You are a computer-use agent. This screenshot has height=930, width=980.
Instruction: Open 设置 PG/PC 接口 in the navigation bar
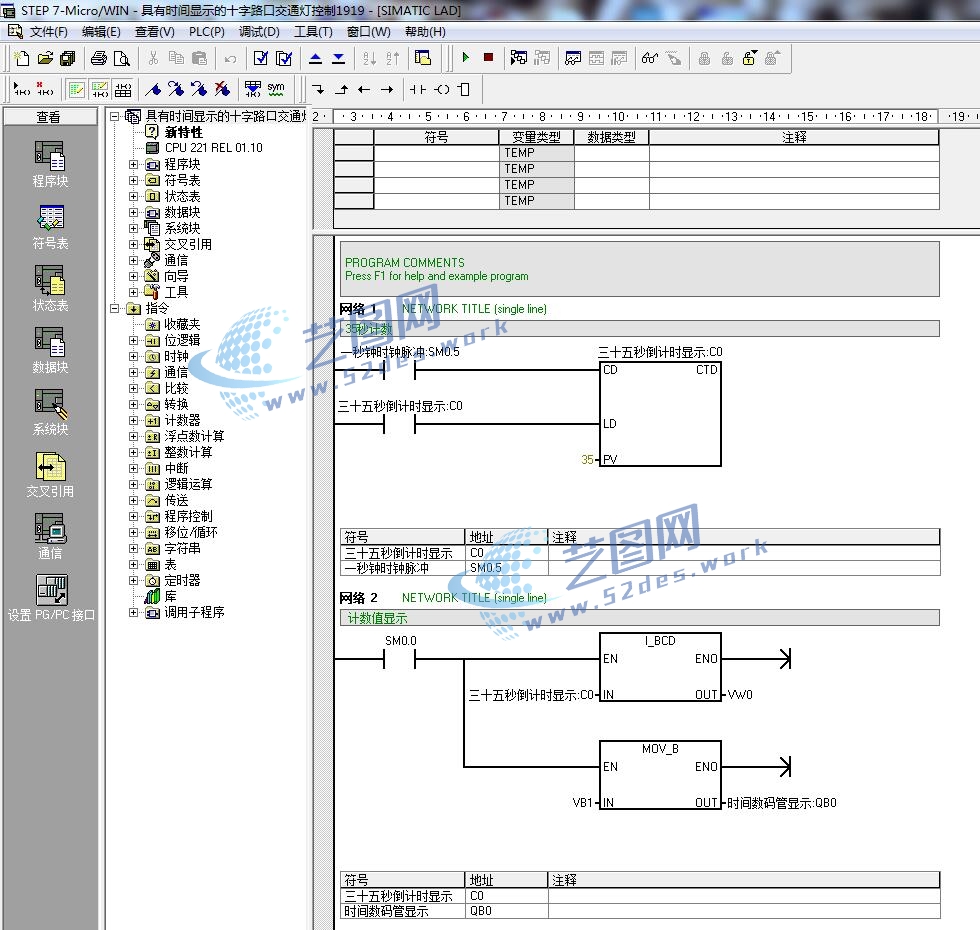click(51, 598)
